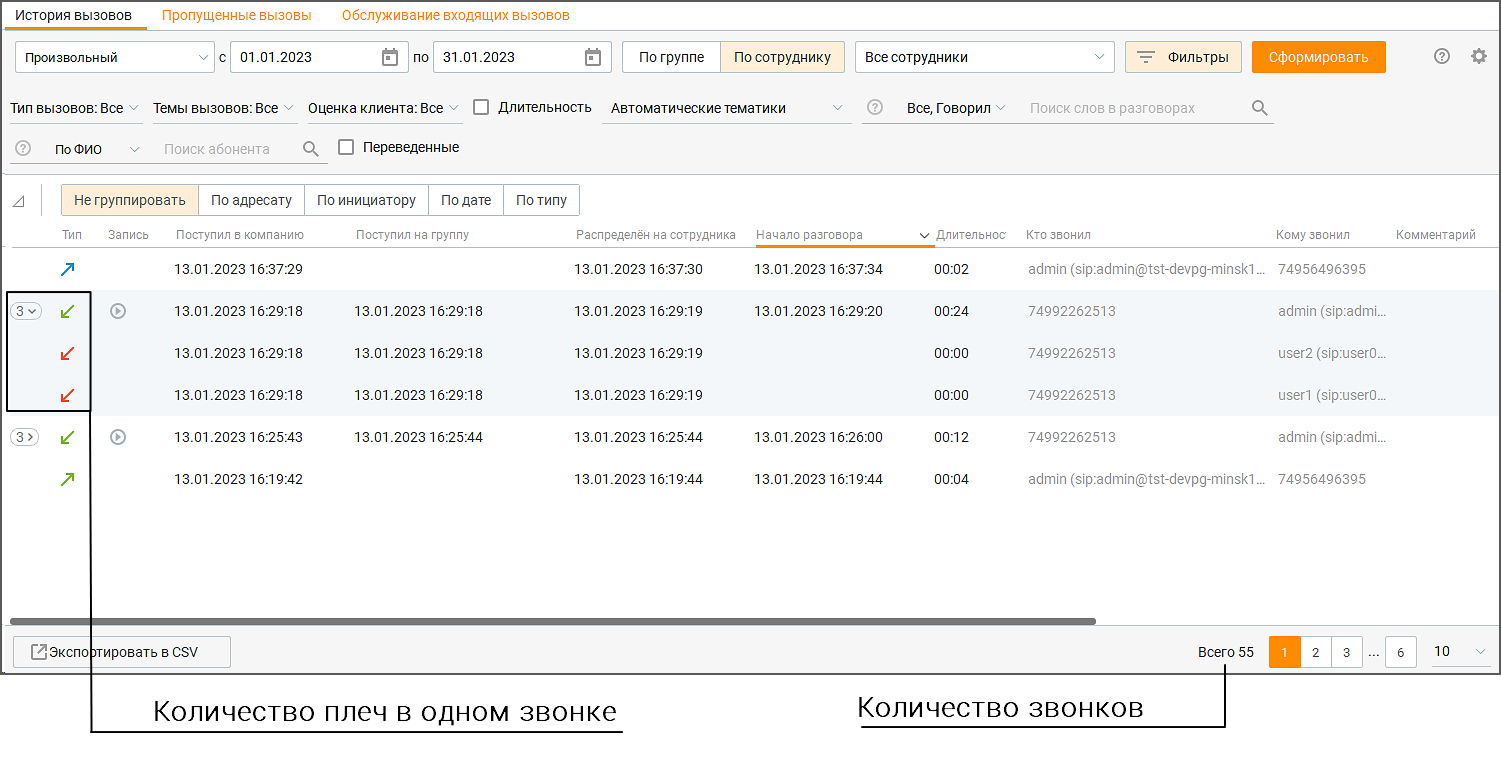Click Экспортировать в CSV

point(122,652)
